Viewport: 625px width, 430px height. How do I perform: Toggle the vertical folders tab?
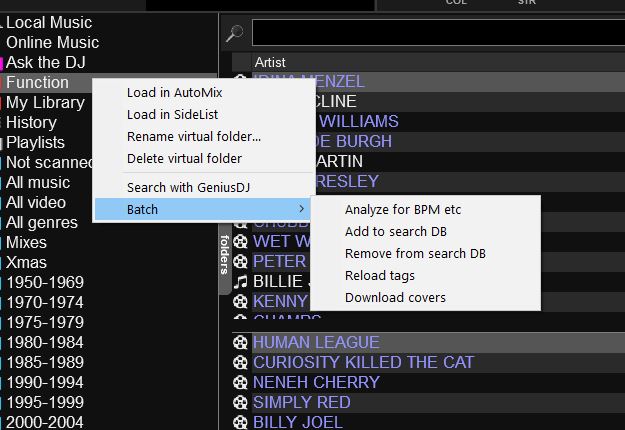(224, 255)
